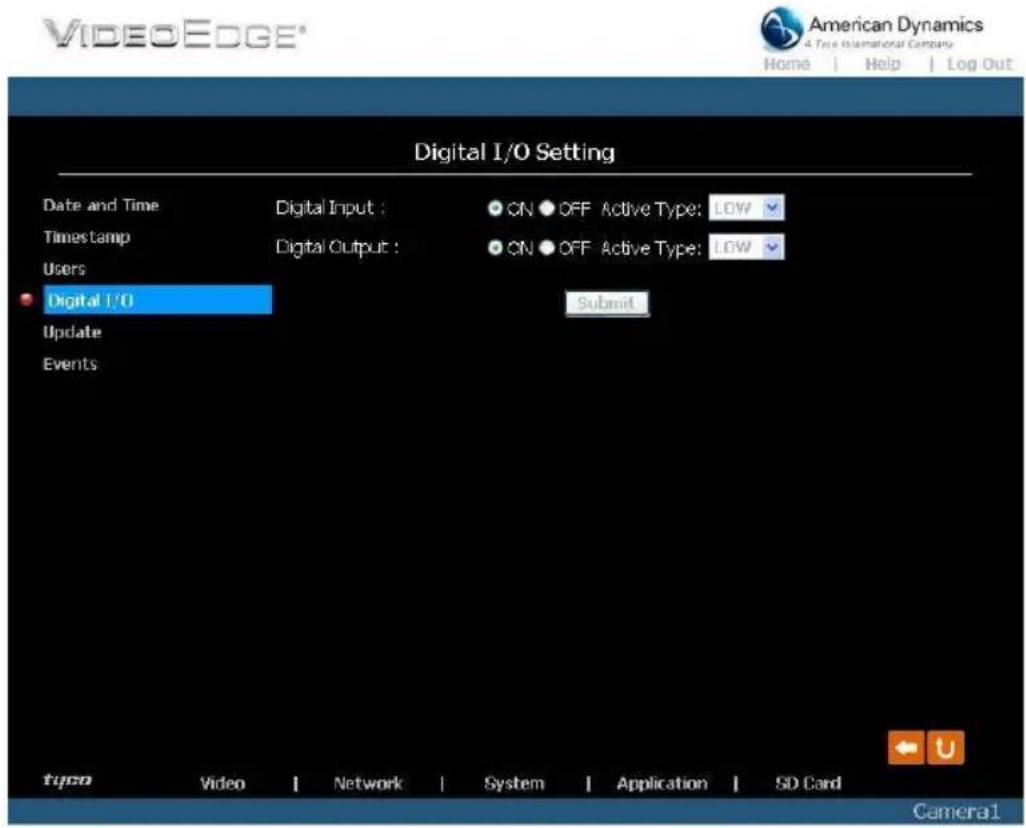
Task: Click the Digital Input label
Action: point(330,208)
